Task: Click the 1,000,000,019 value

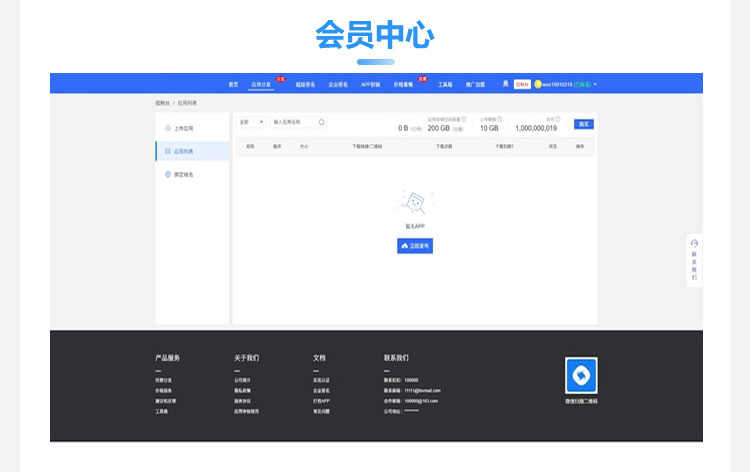Action: (536, 128)
